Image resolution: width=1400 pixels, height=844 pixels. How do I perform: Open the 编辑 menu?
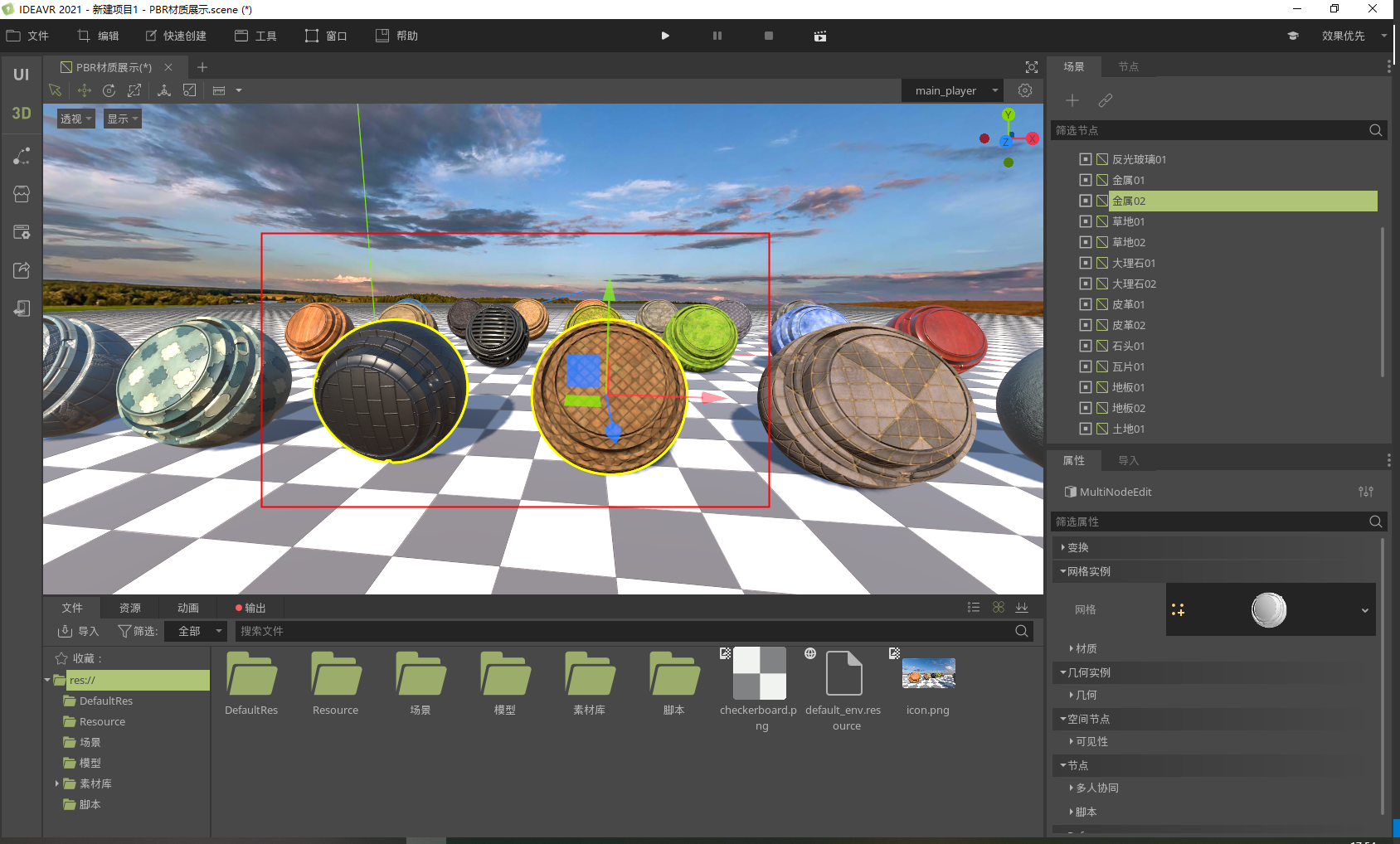[x=99, y=36]
